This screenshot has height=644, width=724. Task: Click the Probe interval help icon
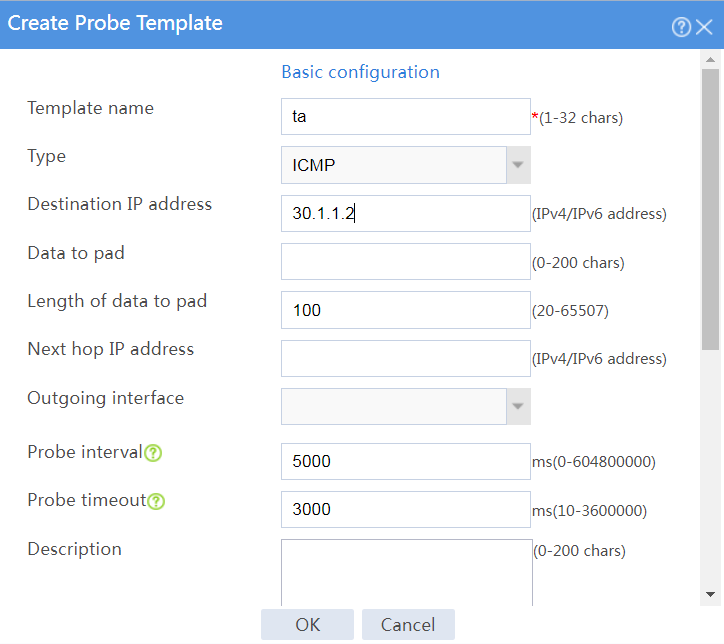pos(153,453)
